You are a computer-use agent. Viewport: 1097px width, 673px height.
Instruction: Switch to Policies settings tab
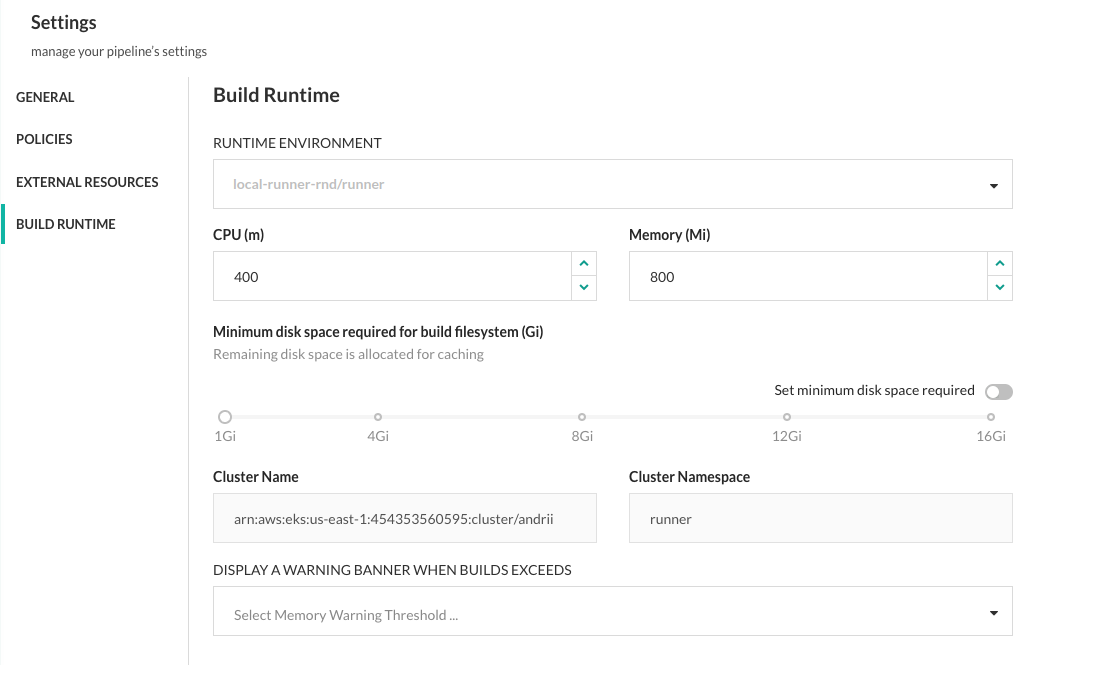coord(44,140)
